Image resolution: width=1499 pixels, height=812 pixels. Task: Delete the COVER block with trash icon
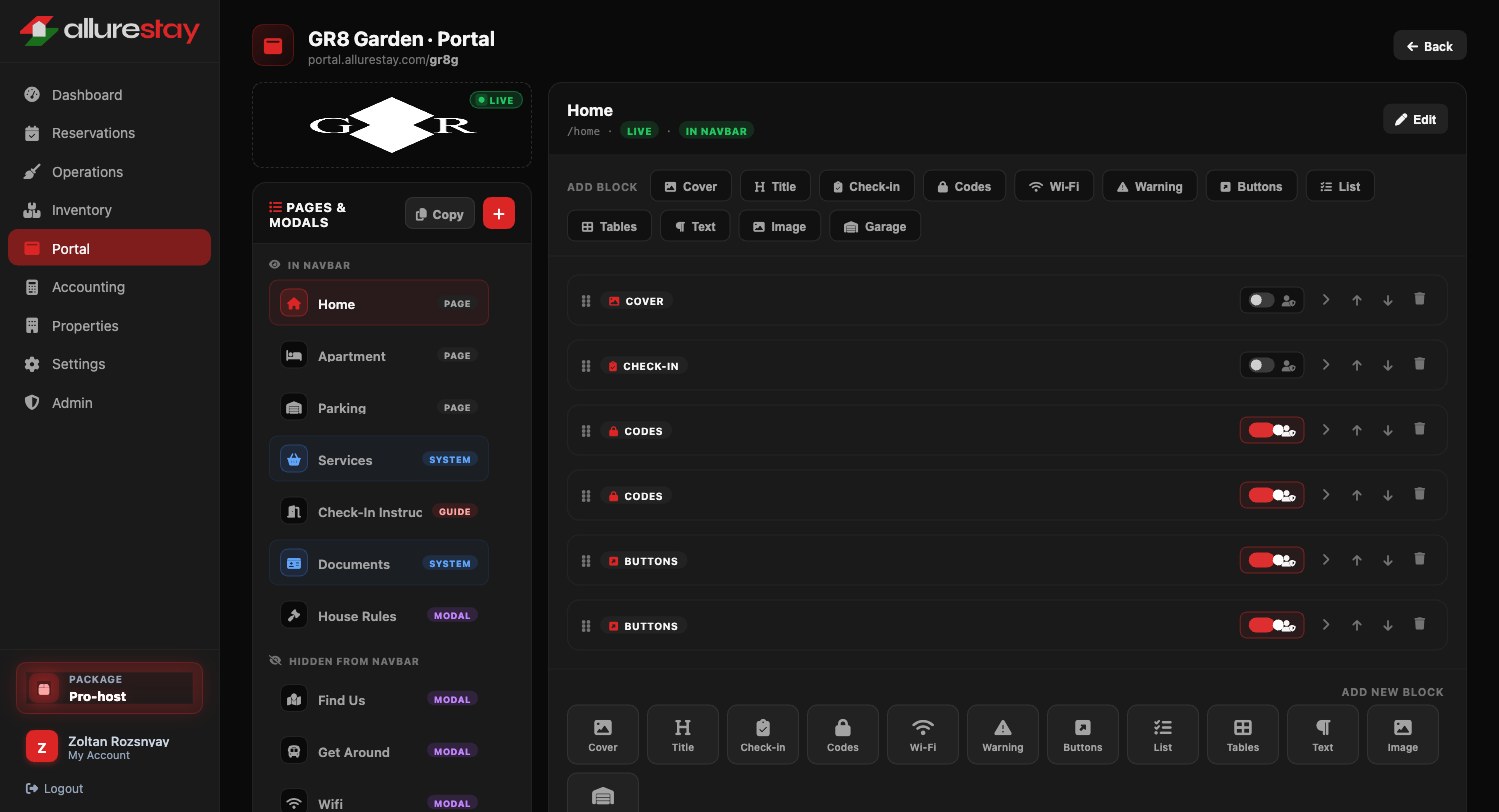point(1419,299)
